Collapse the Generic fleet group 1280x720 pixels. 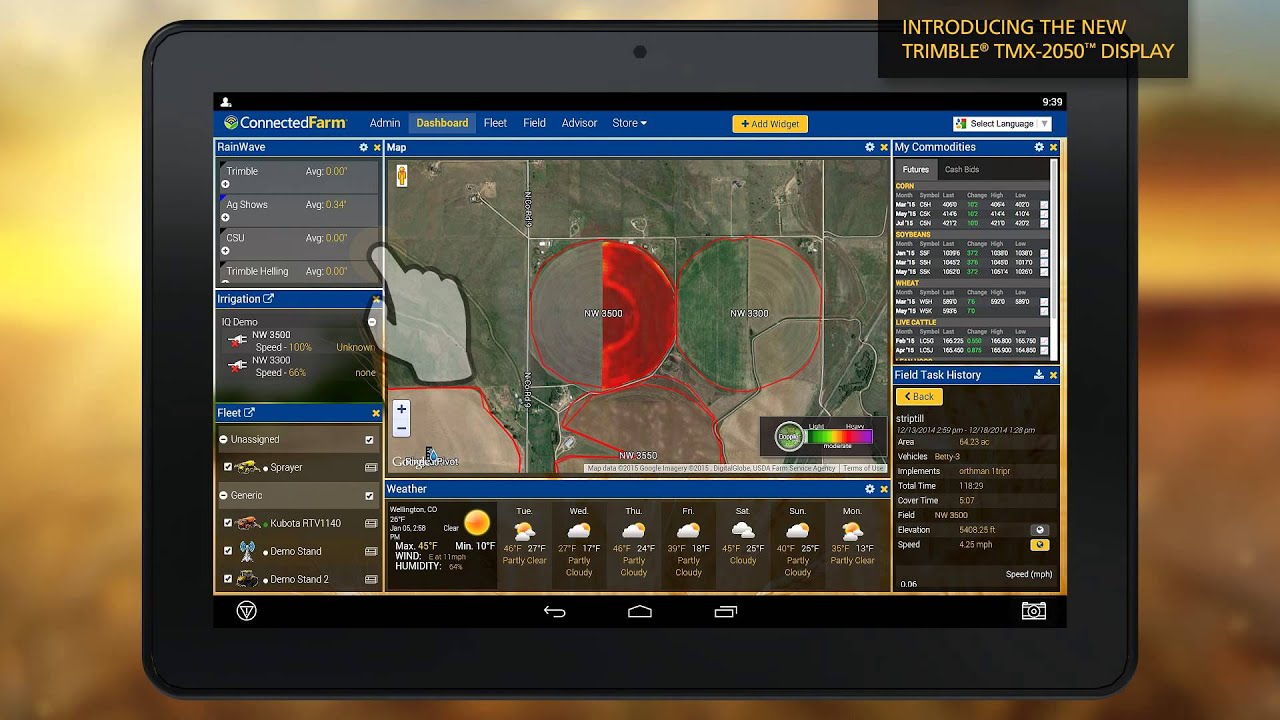(x=223, y=496)
